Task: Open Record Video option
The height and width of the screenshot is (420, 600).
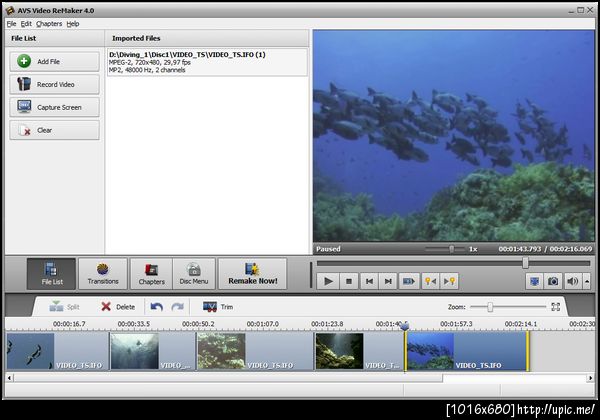Action: (54, 85)
